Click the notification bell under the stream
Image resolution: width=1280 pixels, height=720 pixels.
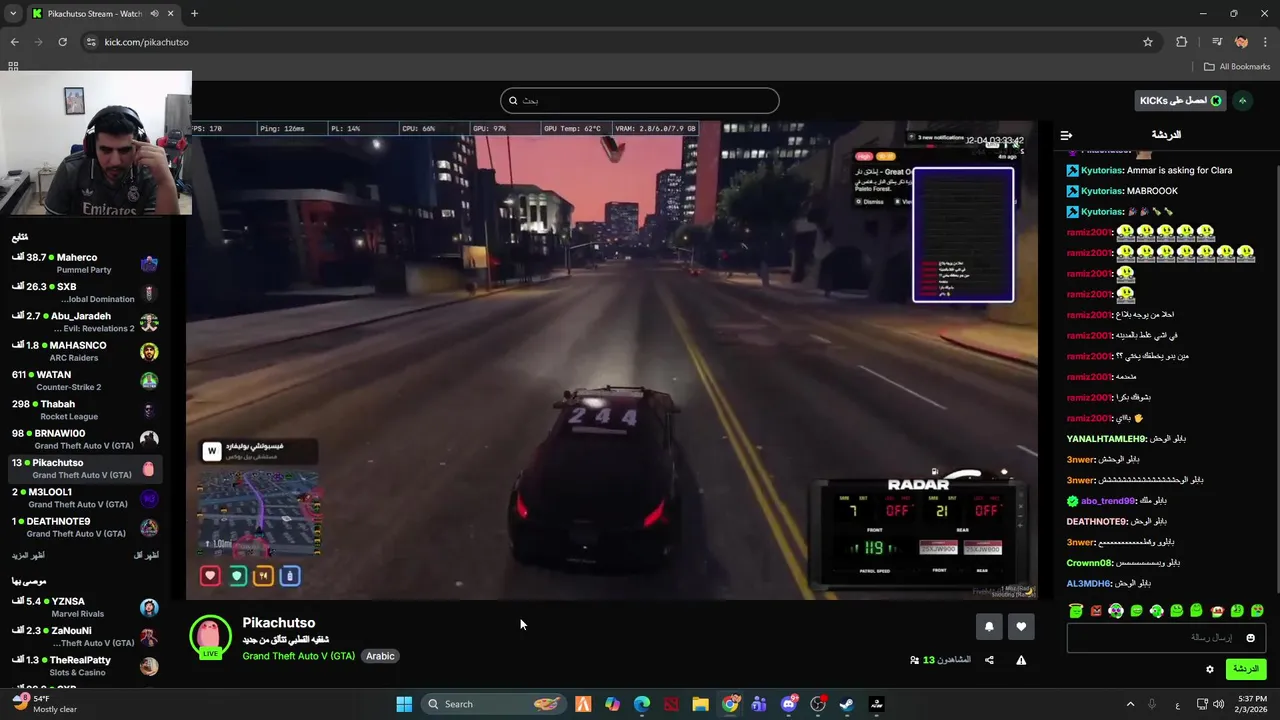pyautogui.click(x=989, y=626)
